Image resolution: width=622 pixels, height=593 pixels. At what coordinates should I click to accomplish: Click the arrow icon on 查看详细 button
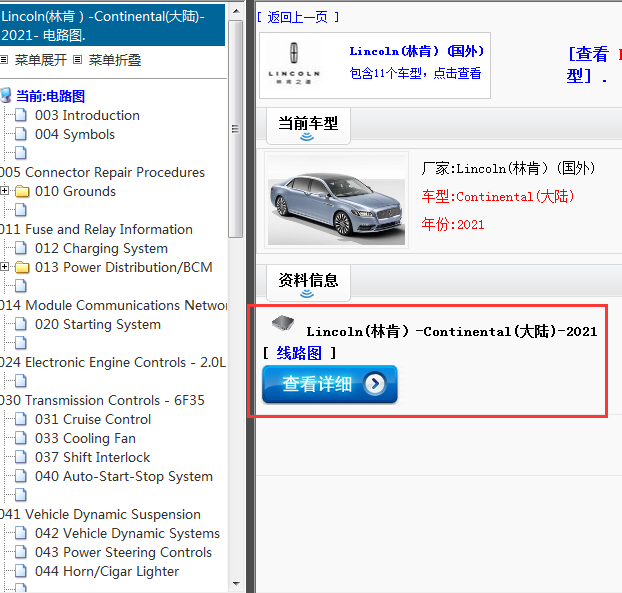click(375, 384)
